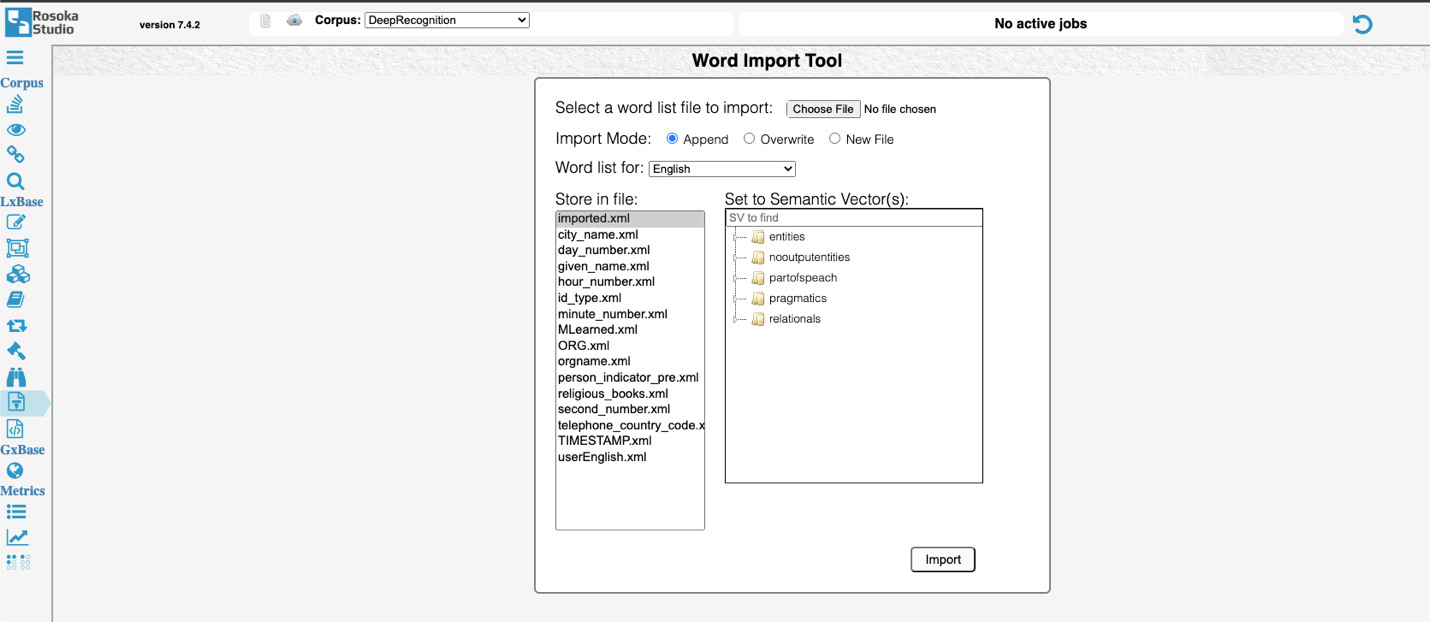1430x622 pixels.
Task: Click the globe icon above Metrics
Action: [x=17, y=470]
